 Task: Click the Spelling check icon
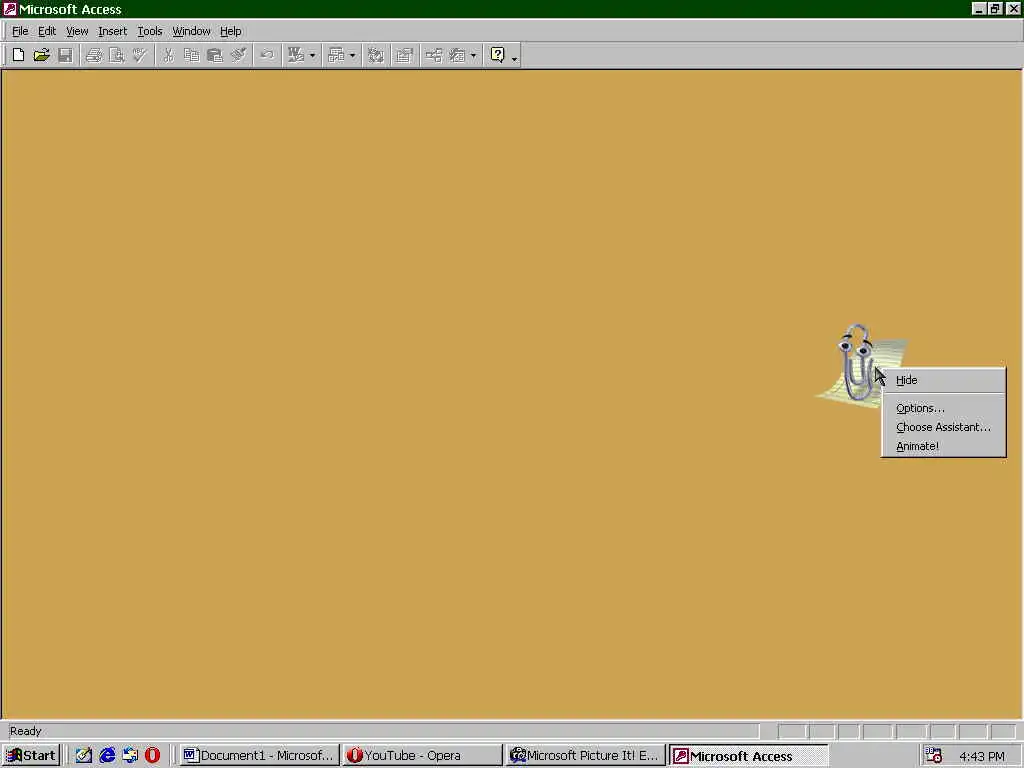pyautogui.click(x=140, y=56)
